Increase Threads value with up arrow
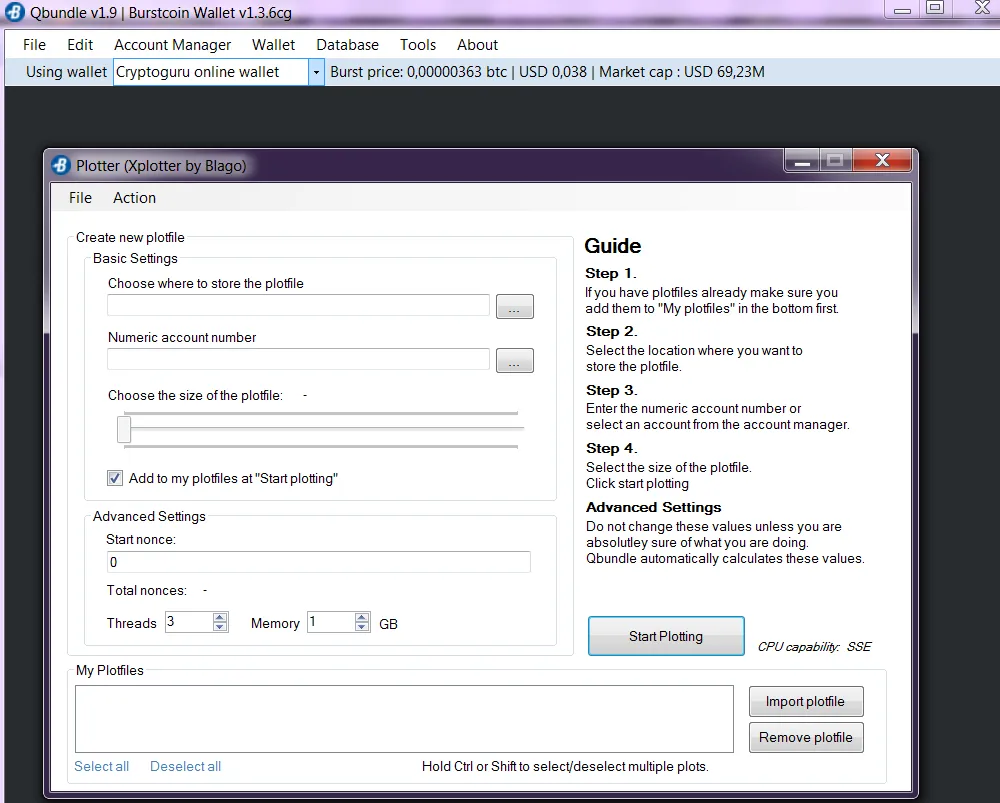This screenshot has height=803, width=1000. coord(220,617)
